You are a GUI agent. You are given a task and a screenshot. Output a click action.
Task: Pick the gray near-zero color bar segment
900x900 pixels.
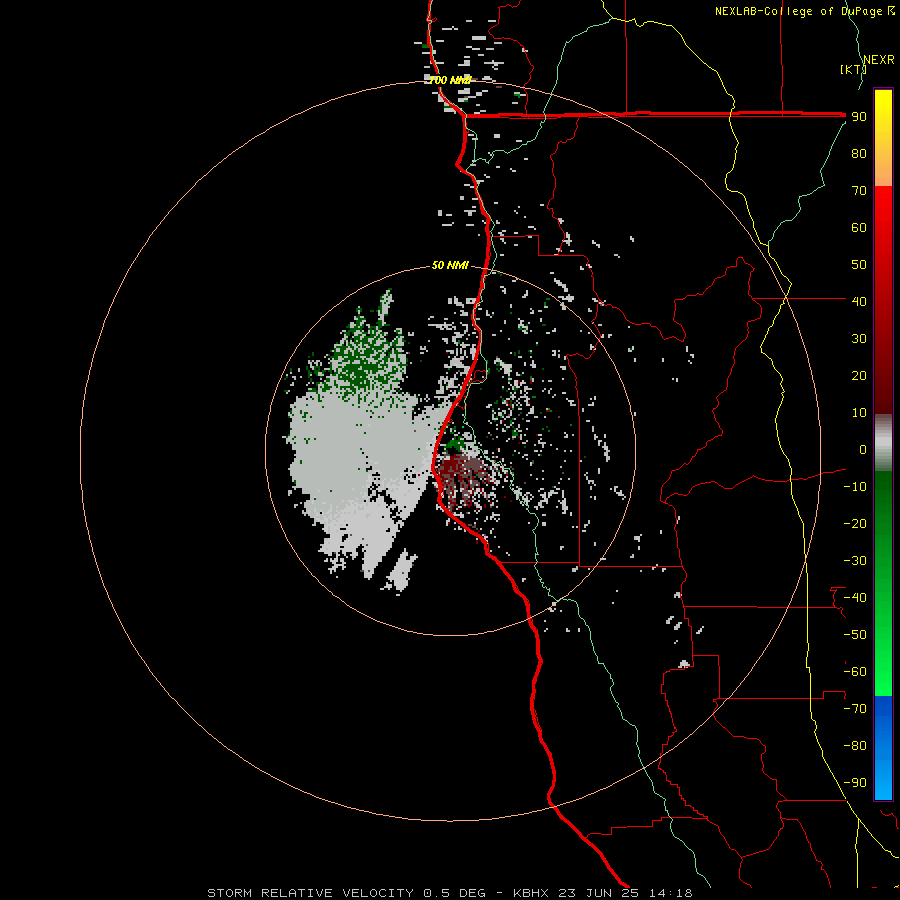[883, 443]
